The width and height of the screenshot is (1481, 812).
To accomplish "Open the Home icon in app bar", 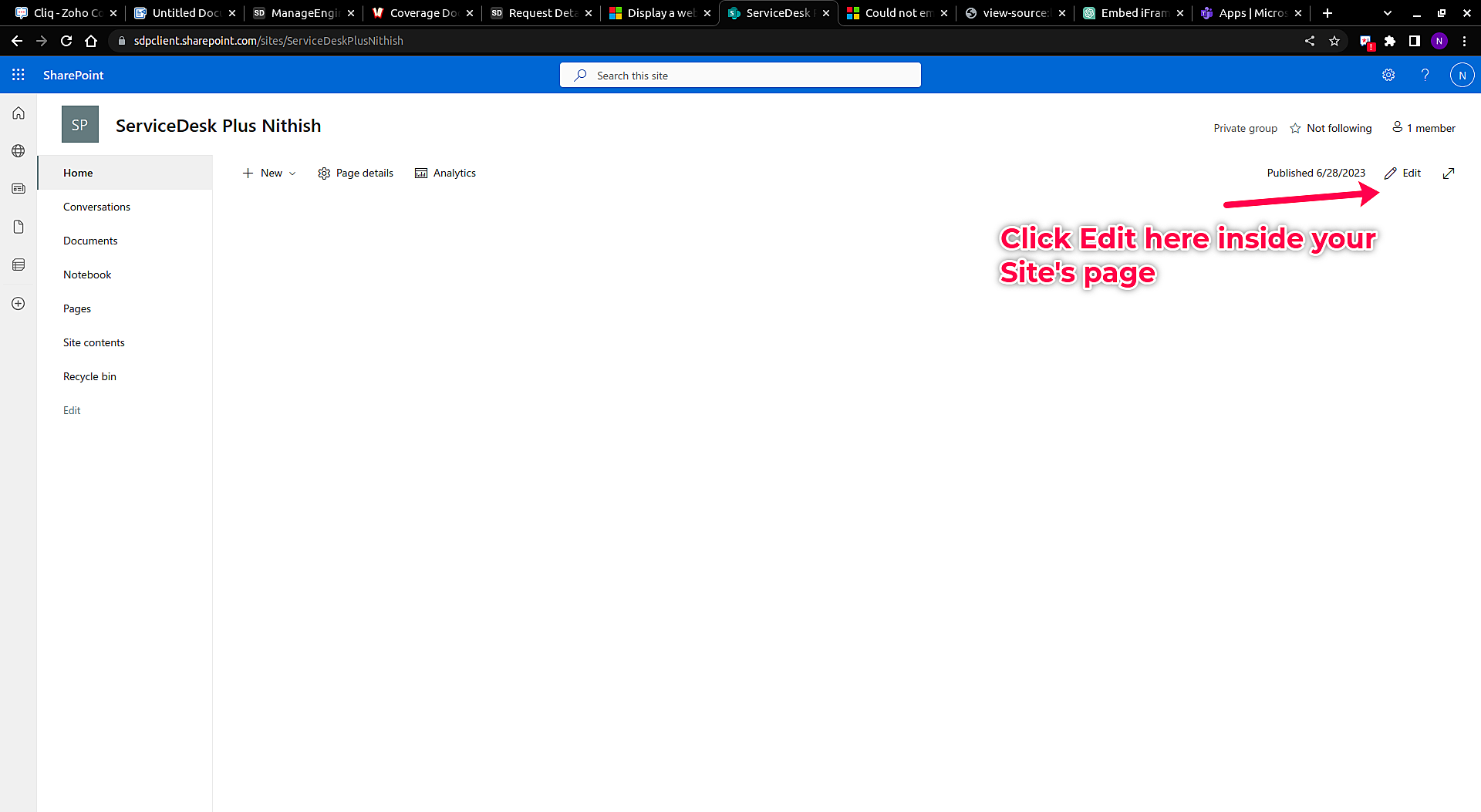I will coord(19,113).
